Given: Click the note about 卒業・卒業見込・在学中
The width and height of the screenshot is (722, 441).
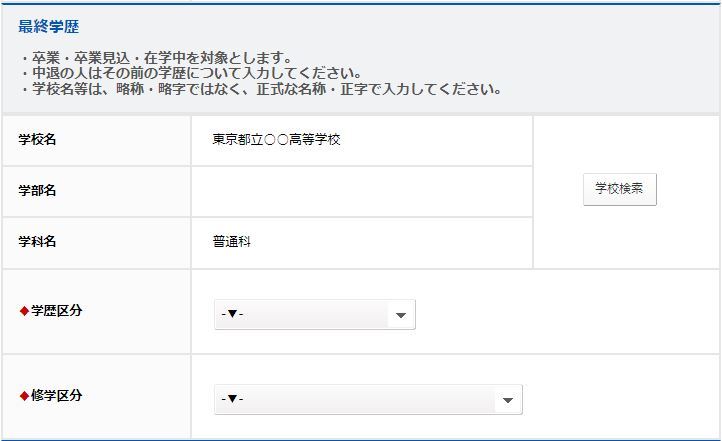Looking at the screenshot, I should point(155,58).
